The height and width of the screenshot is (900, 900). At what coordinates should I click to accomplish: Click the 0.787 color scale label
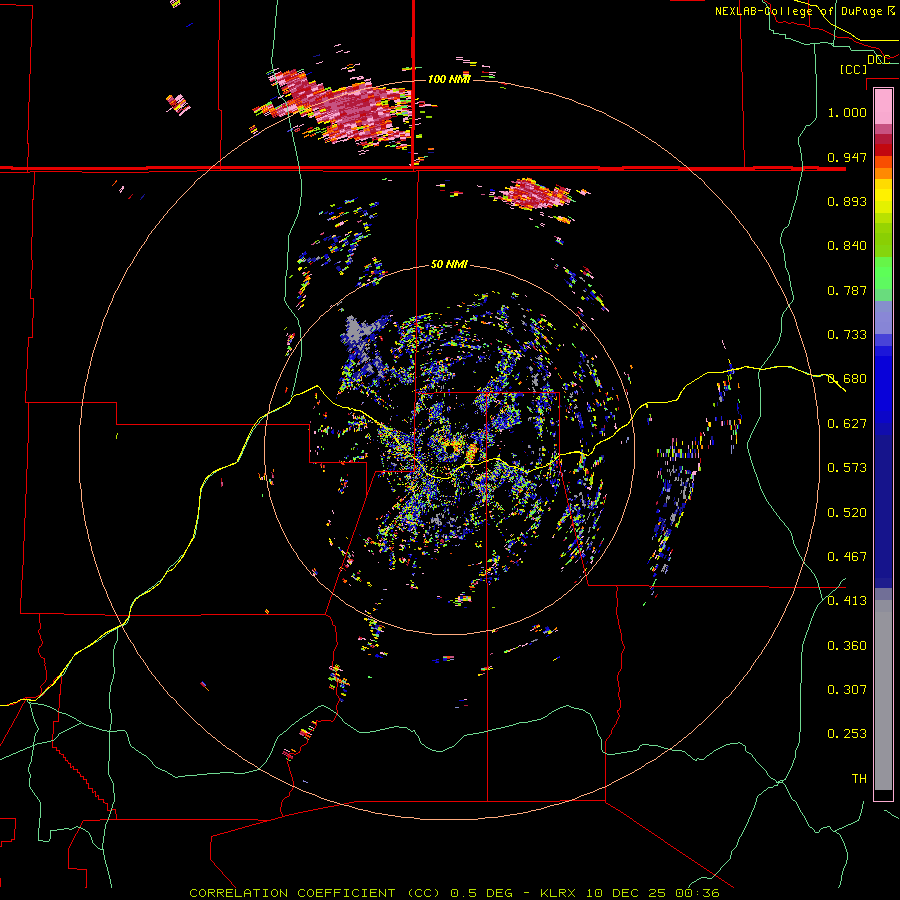pos(847,290)
